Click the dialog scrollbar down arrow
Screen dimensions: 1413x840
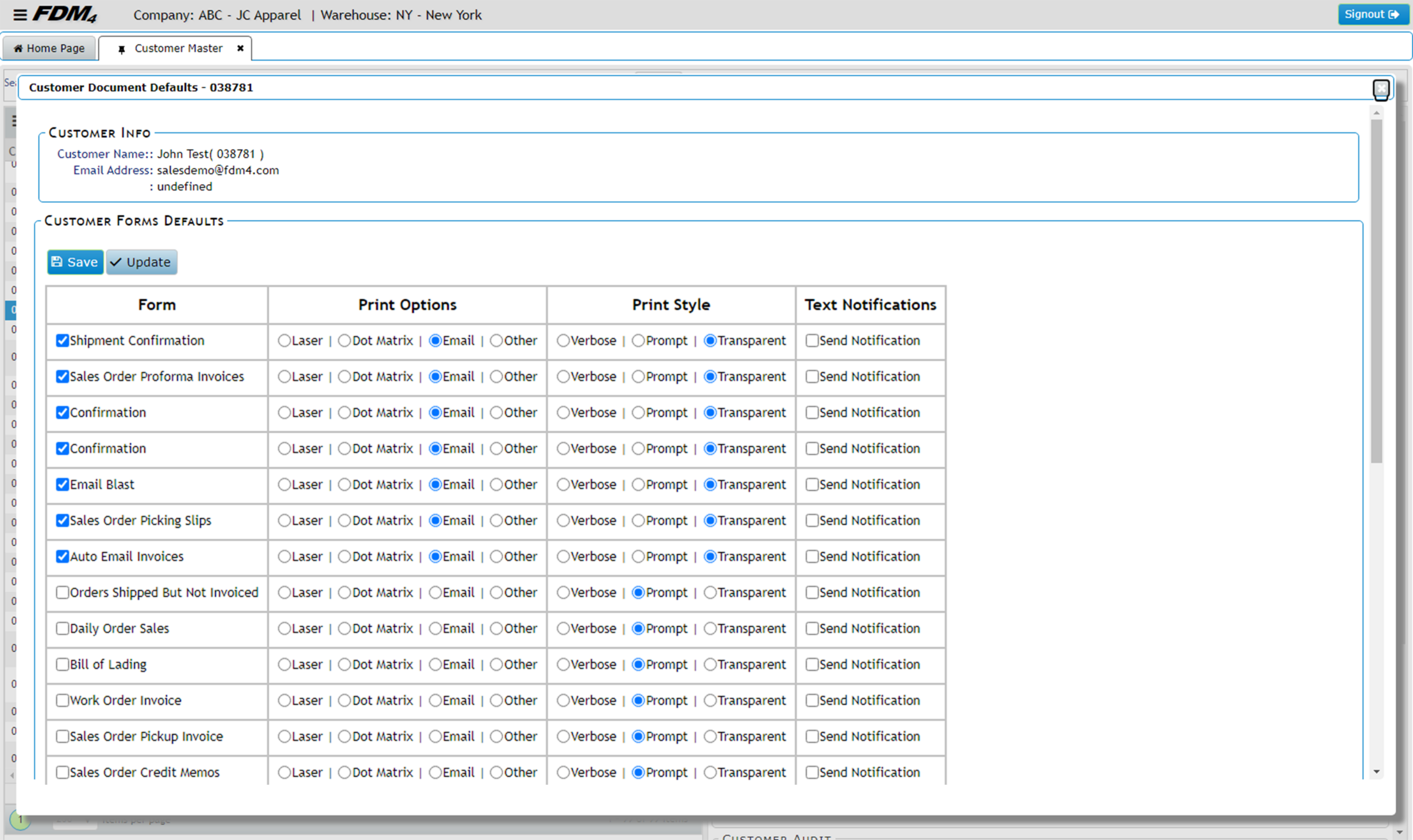click(1377, 772)
